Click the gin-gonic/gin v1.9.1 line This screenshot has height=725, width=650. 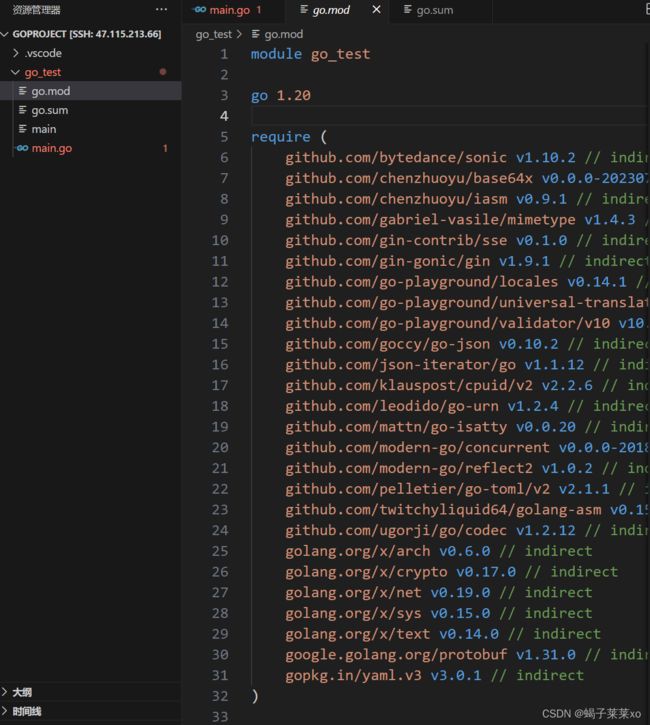tap(467, 261)
